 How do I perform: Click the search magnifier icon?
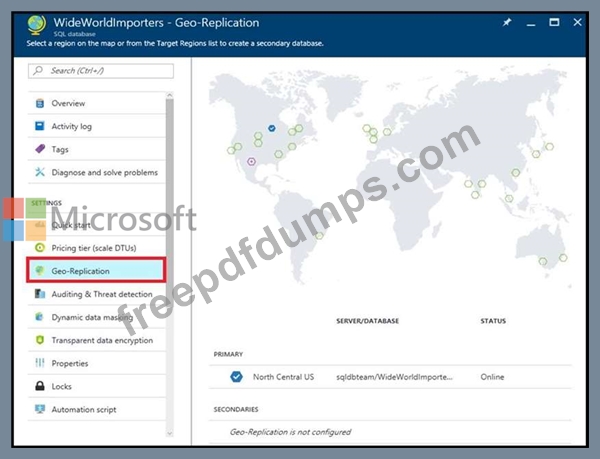click(38, 70)
